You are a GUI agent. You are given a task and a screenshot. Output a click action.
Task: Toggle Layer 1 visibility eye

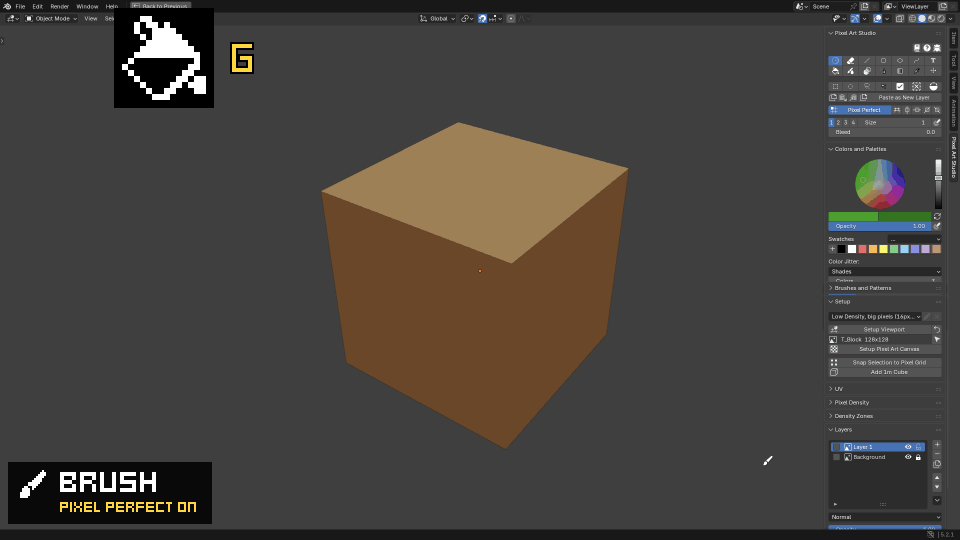pos(908,447)
